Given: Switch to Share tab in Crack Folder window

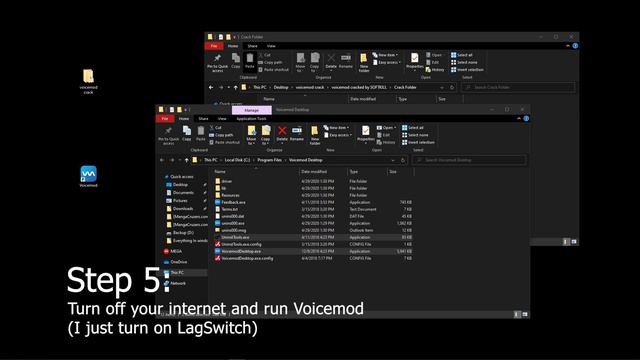Looking at the screenshot, I should point(252,46).
